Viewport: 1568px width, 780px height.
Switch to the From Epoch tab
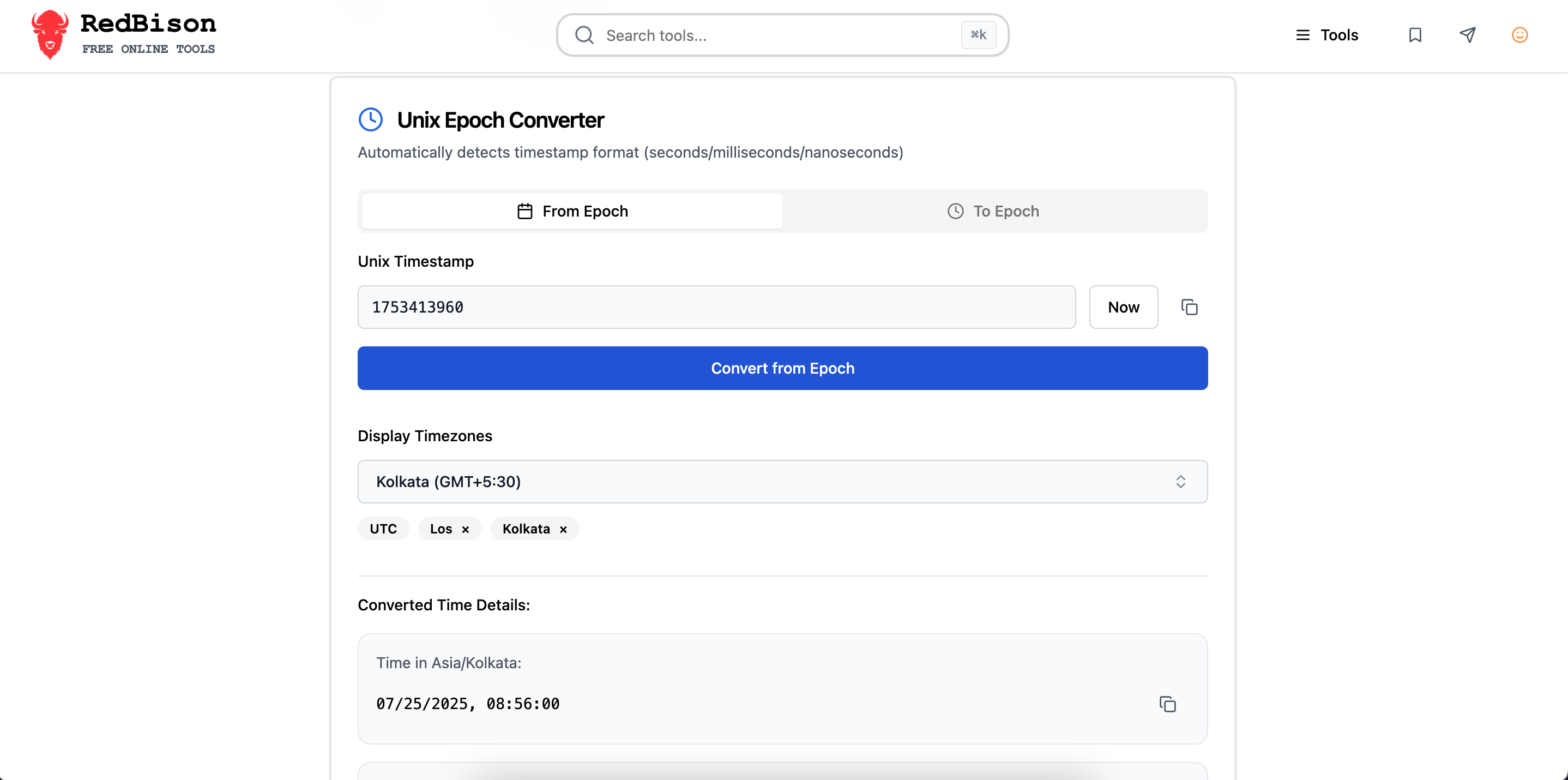pos(572,211)
